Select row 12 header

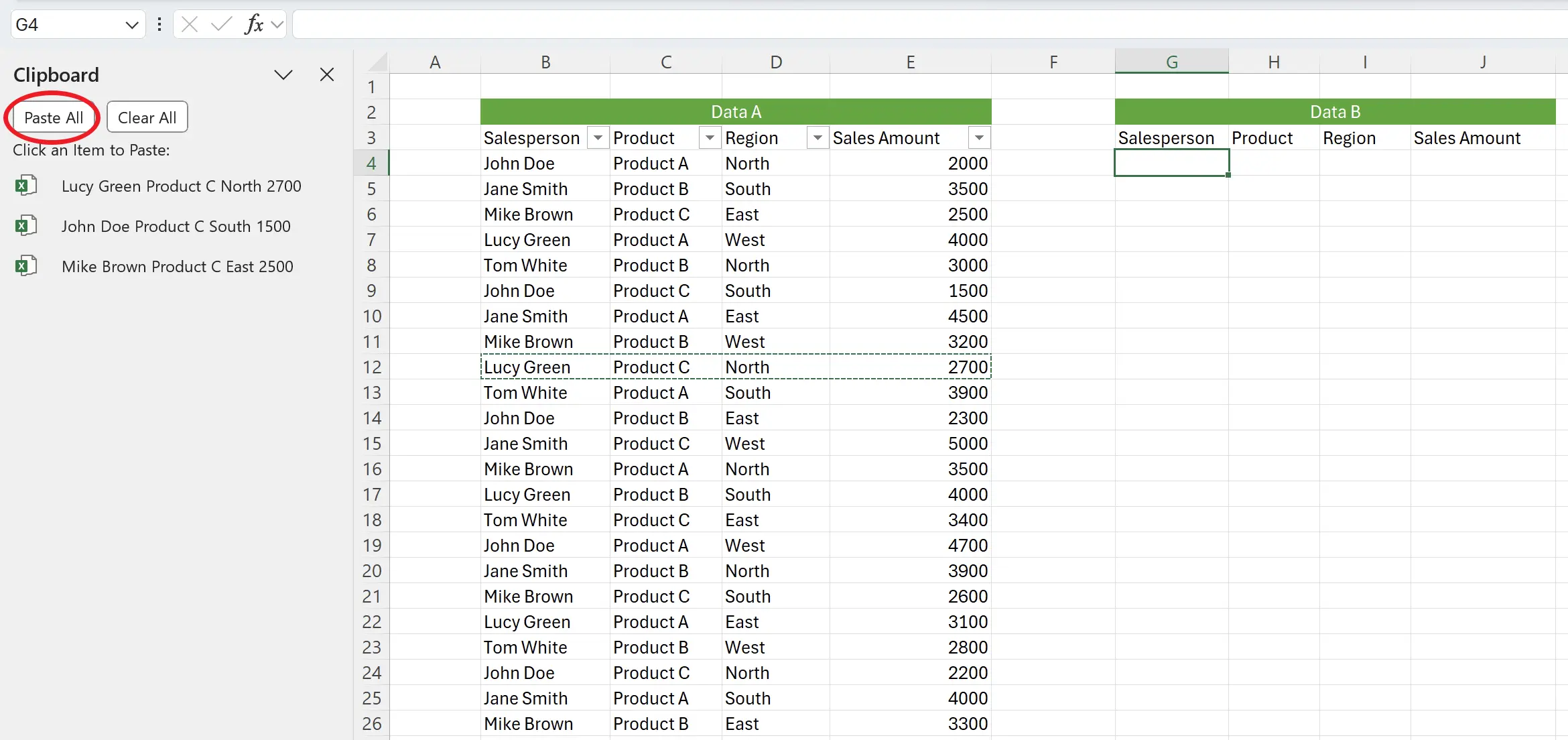pos(372,367)
